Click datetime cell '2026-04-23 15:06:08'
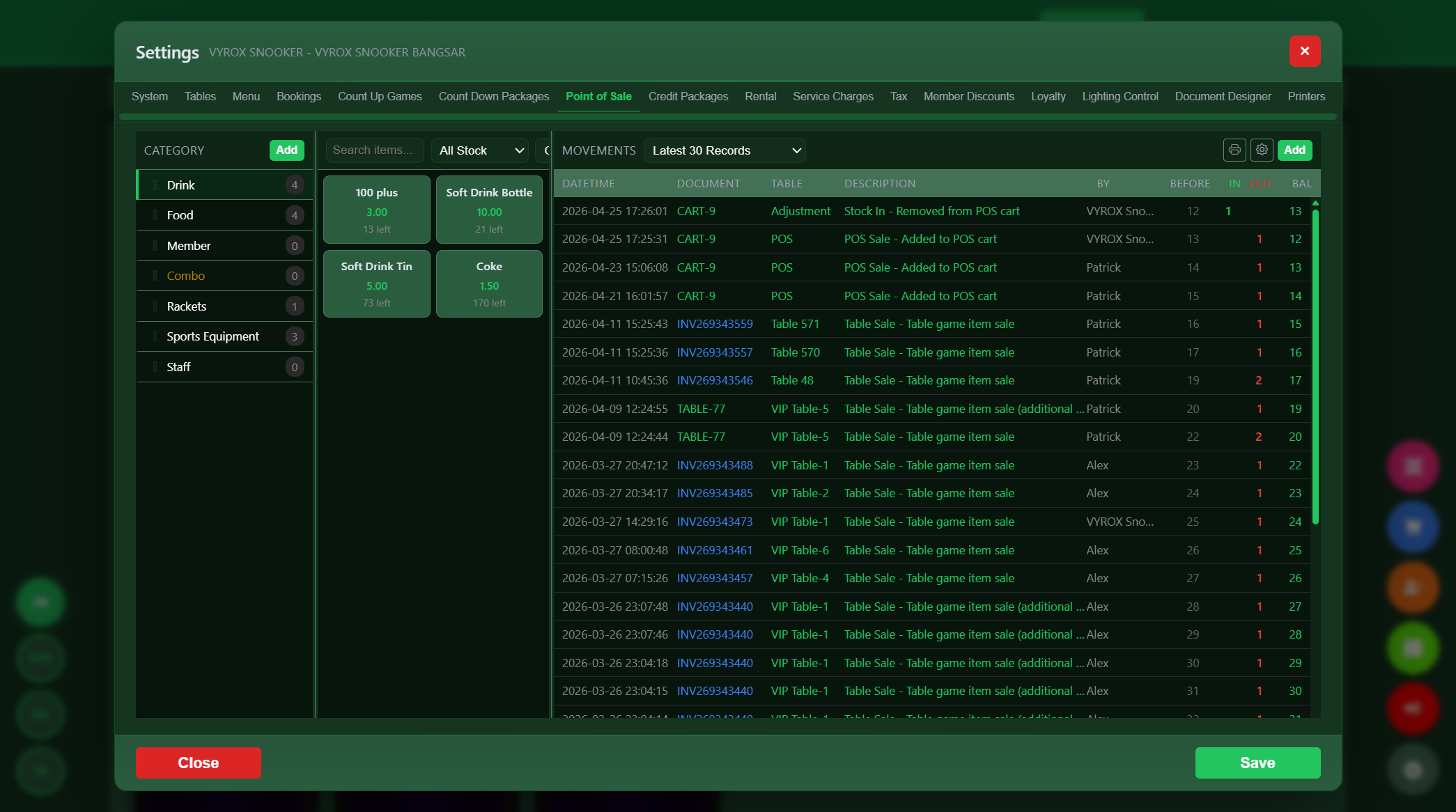 pyautogui.click(x=615, y=267)
